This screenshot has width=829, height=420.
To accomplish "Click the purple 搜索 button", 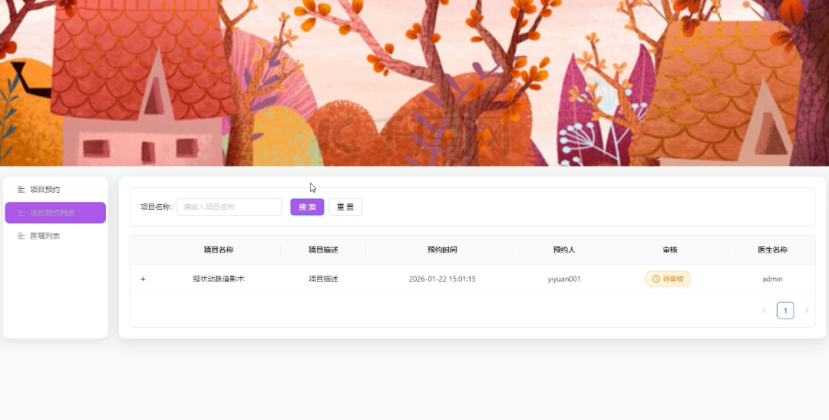I will pos(307,207).
